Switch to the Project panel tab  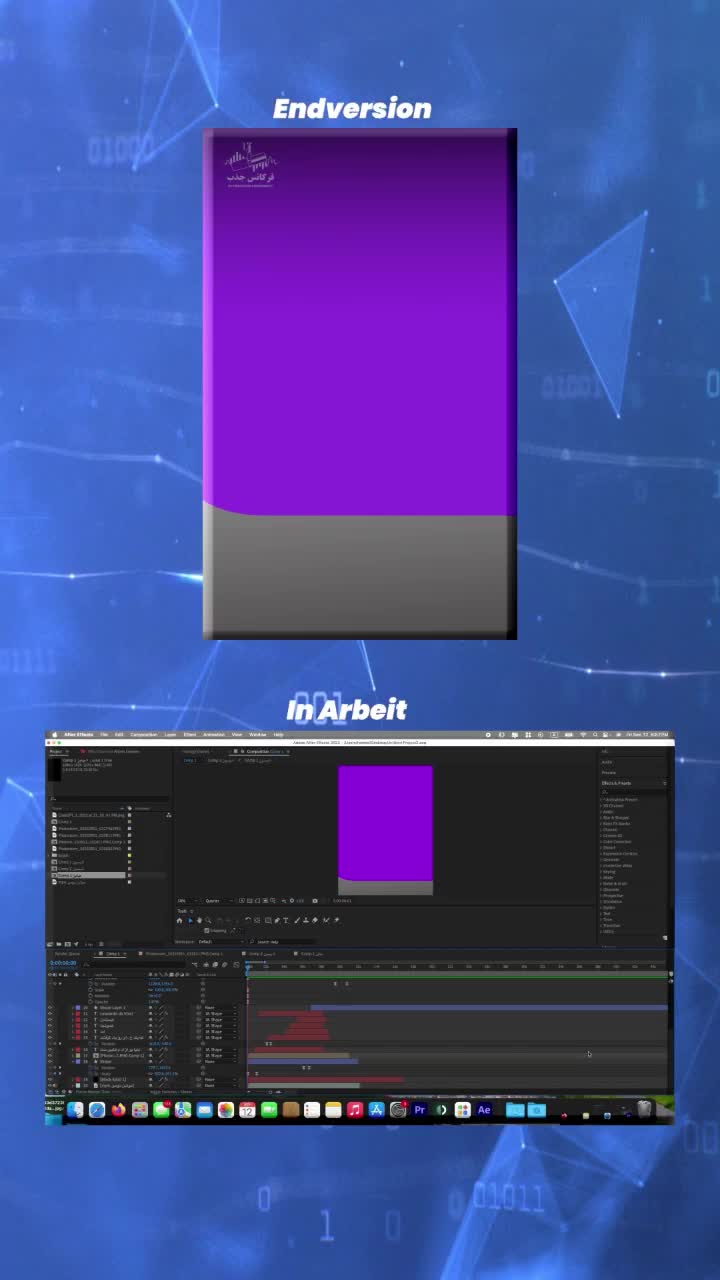55,751
